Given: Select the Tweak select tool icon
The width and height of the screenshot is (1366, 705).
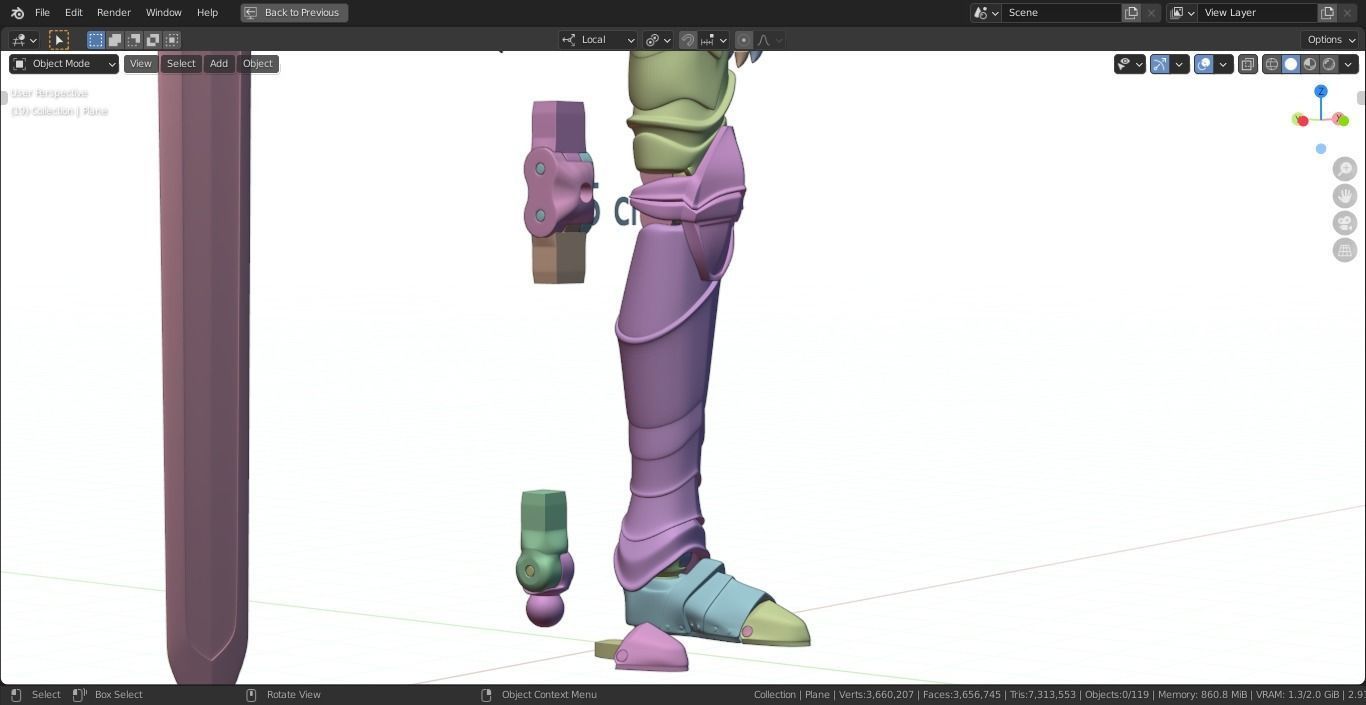Looking at the screenshot, I should (x=59, y=40).
